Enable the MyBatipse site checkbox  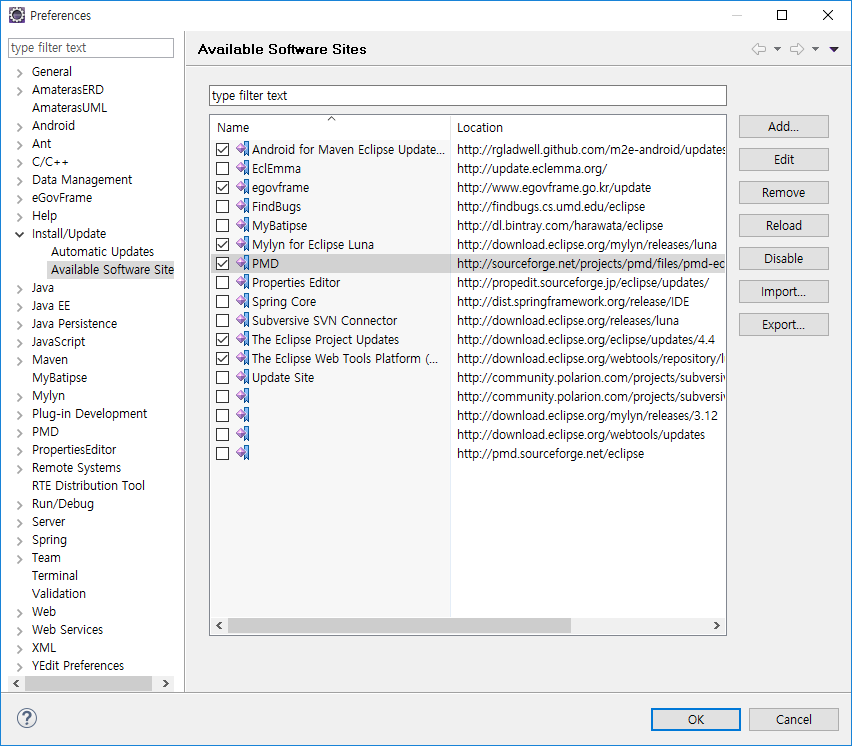coord(222,226)
